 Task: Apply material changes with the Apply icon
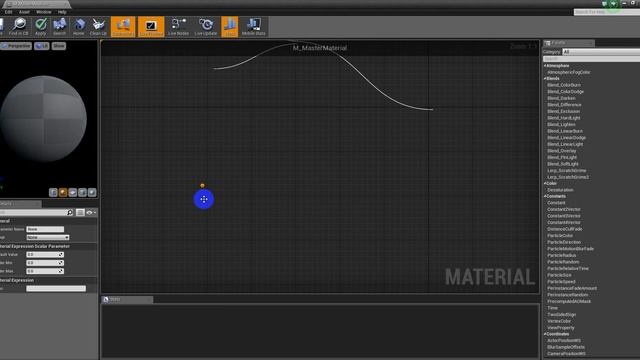pos(40,27)
